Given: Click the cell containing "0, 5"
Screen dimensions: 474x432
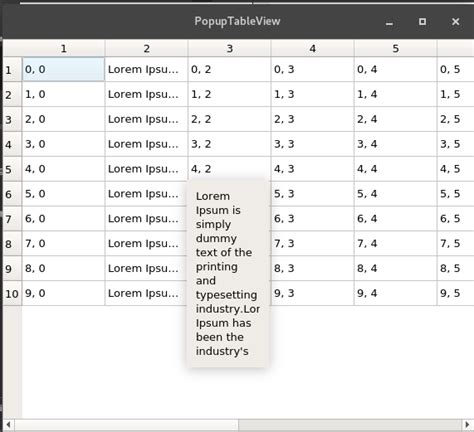Looking at the screenshot, I should (456, 69).
